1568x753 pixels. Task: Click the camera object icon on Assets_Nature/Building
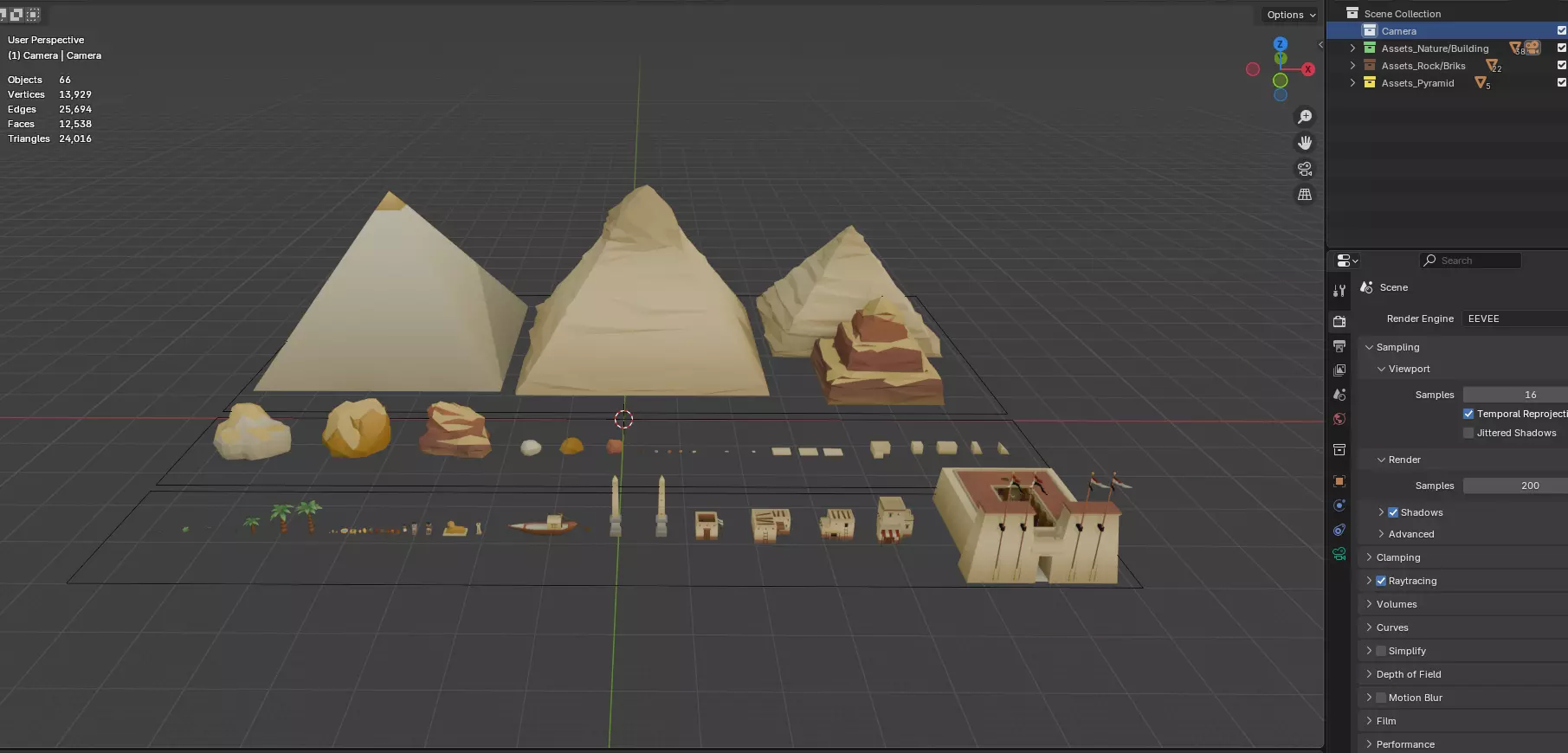[x=1533, y=48]
